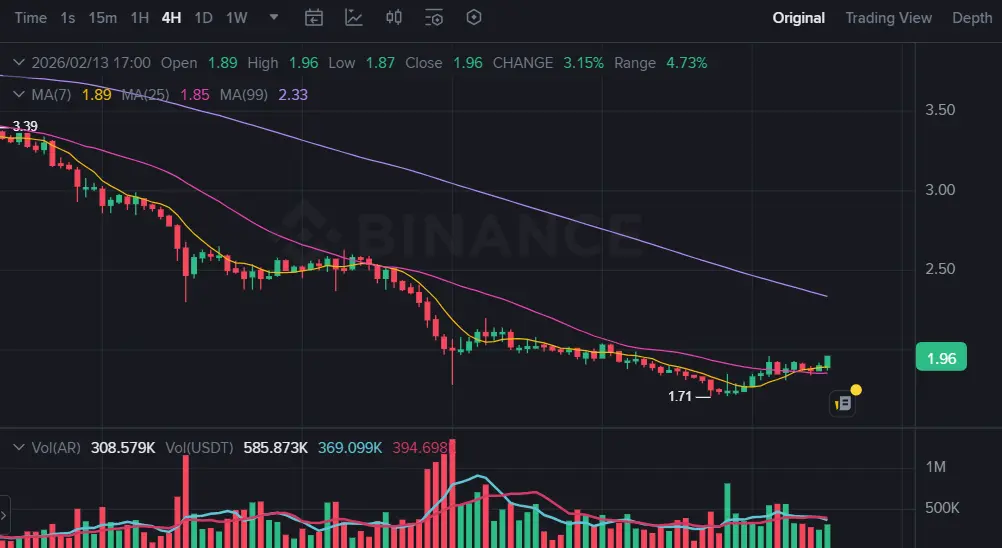Open chart display settings list icon
This screenshot has width=1002, height=548.
click(x=434, y=18)
